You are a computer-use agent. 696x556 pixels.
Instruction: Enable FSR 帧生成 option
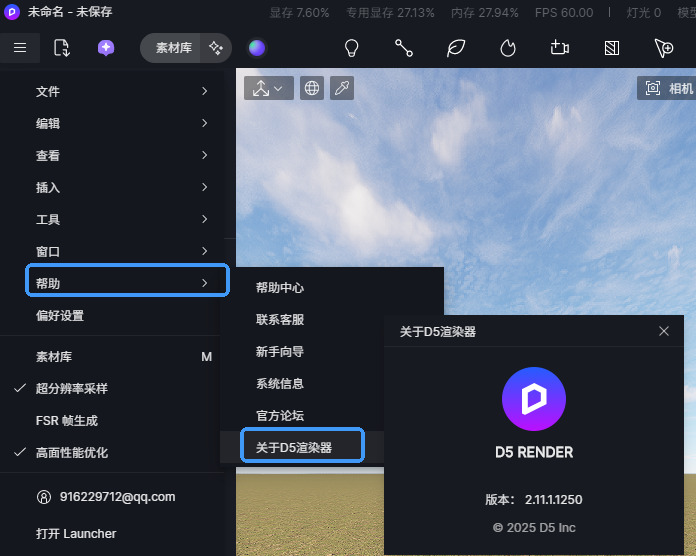(67, 420)
